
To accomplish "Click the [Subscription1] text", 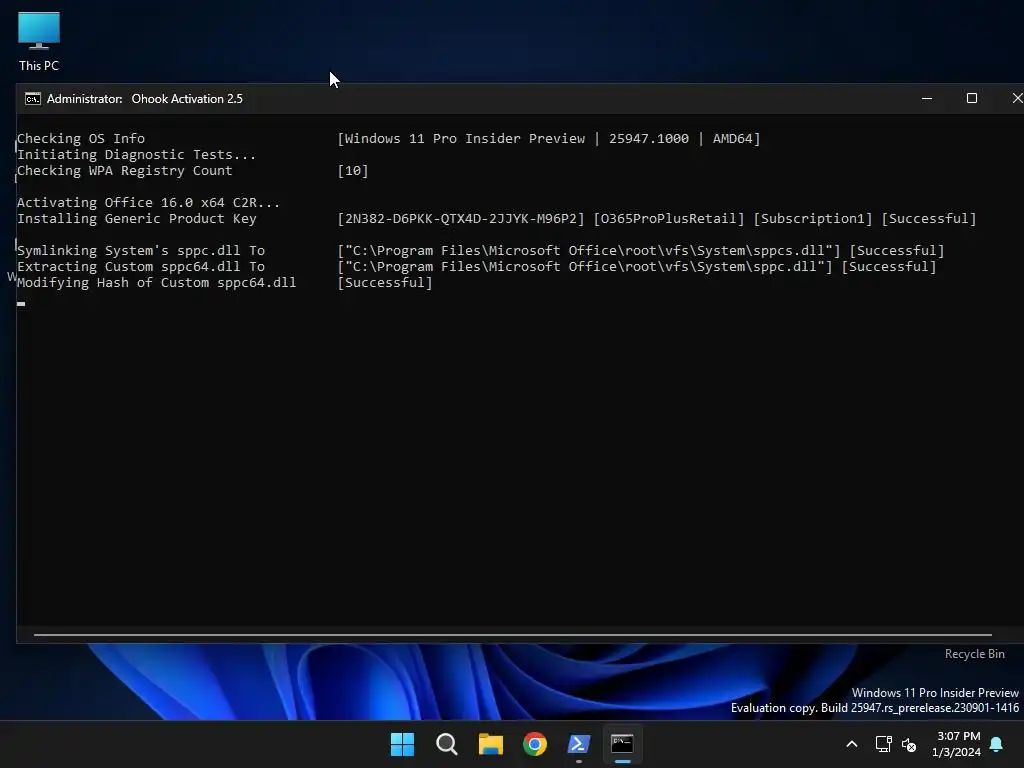I will [x=813, y=219].
